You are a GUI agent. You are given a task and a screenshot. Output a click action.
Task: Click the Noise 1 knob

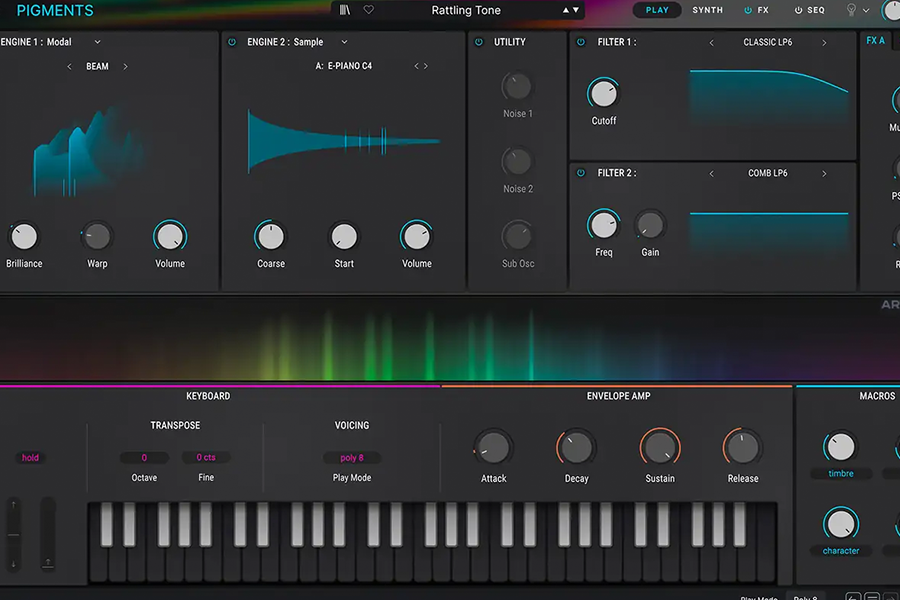coord(518,87)
